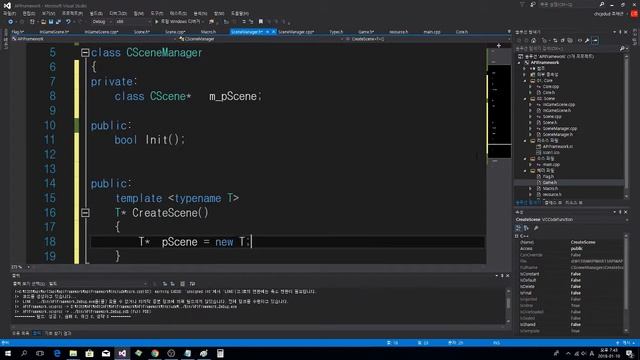Viewport: 640px width, 360px height.
Task: Switch to the Core.h editor tab
Action: coord(462,31)
